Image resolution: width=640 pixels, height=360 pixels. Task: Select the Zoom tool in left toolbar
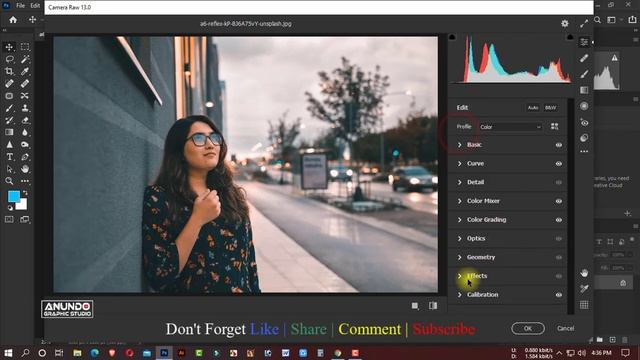point(9,181)
